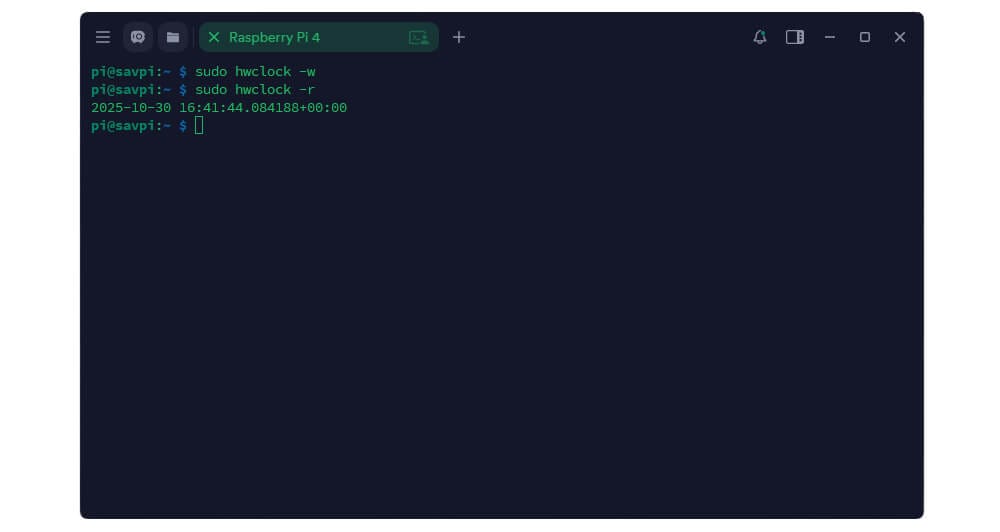Close the Raspberry Pi 4 tab

point(213,37)
